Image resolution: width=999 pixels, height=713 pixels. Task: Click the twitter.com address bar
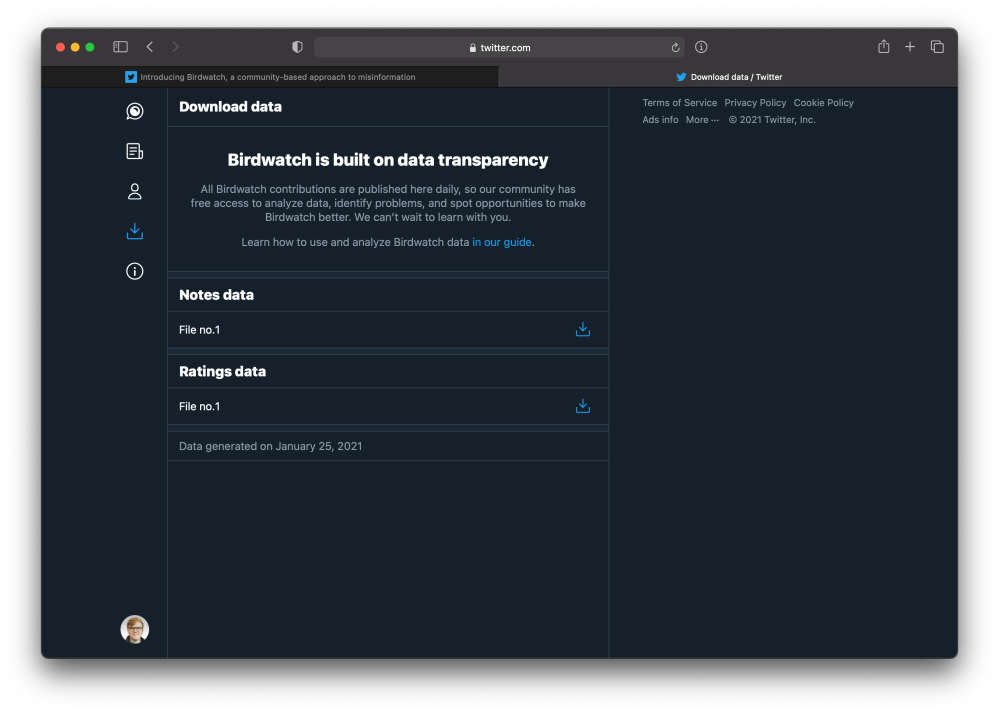[x=500, y=47]
